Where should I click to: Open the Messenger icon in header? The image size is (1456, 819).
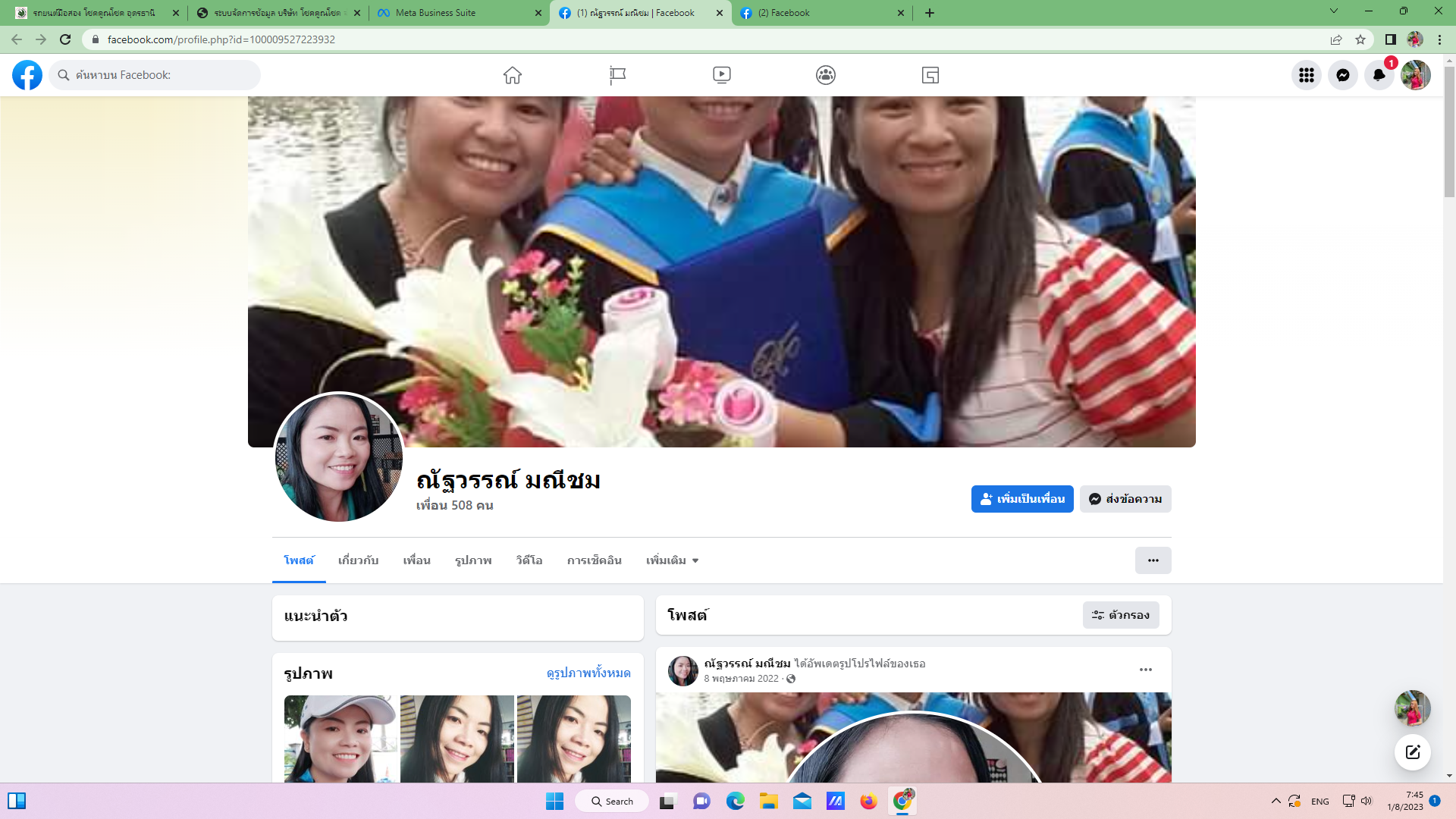[1342, 75]
